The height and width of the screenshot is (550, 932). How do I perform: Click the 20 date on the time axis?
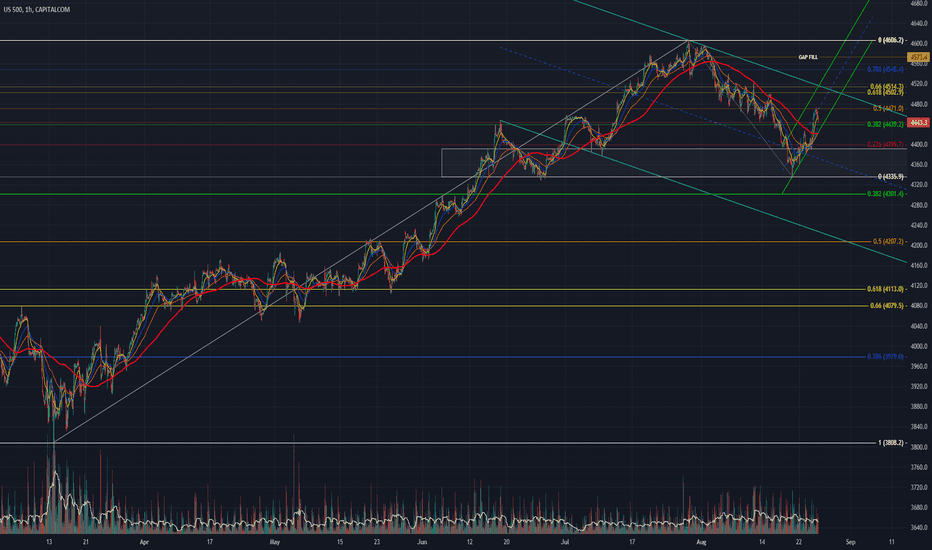click(x=506, y=542)
